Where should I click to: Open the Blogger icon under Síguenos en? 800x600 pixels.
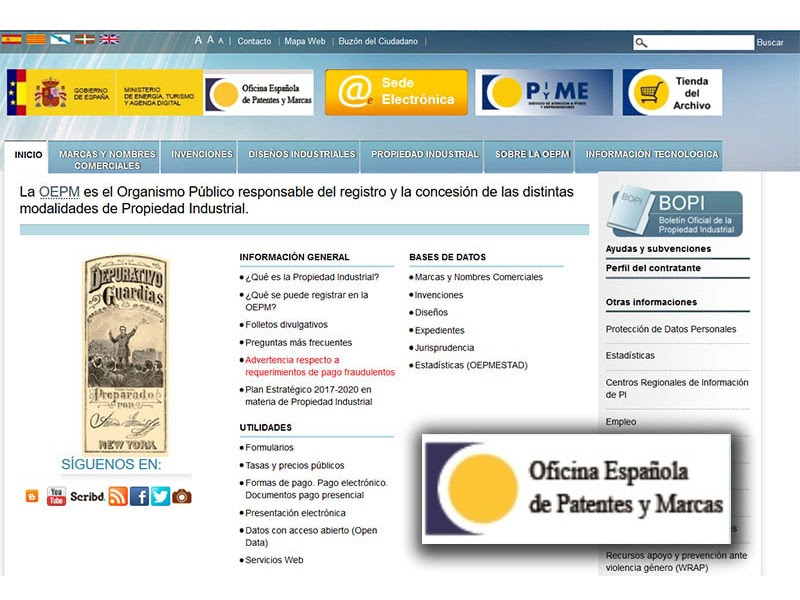pyautogui.click(x=32, y=496)
